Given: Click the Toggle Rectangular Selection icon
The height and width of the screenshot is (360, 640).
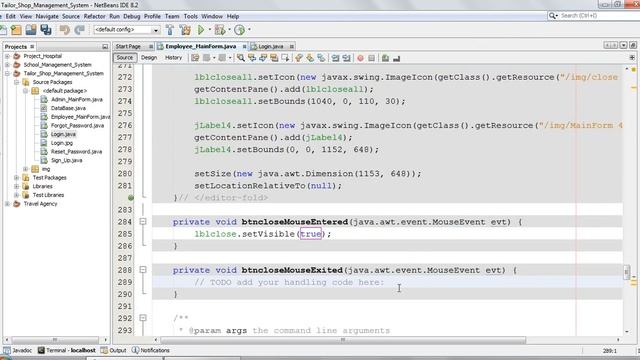Looking at the screenshot, I should tap(285, 58).
